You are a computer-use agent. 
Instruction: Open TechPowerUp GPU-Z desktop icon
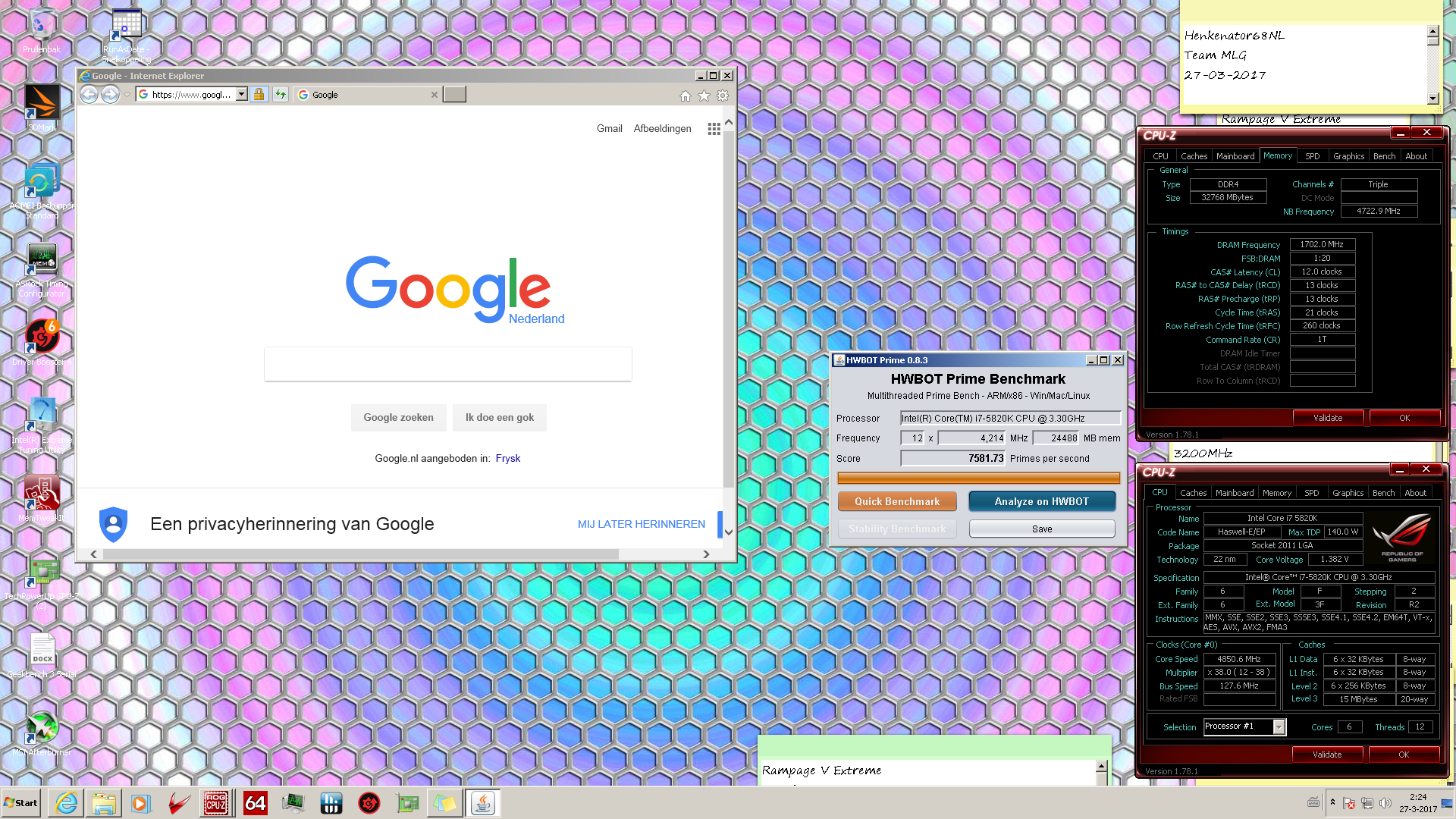coord(42,584)
